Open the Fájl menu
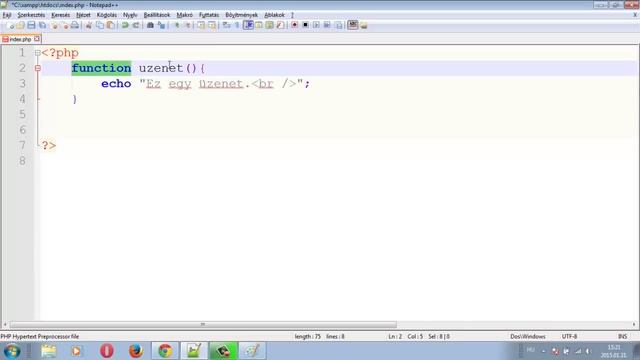 click(7, 15)
